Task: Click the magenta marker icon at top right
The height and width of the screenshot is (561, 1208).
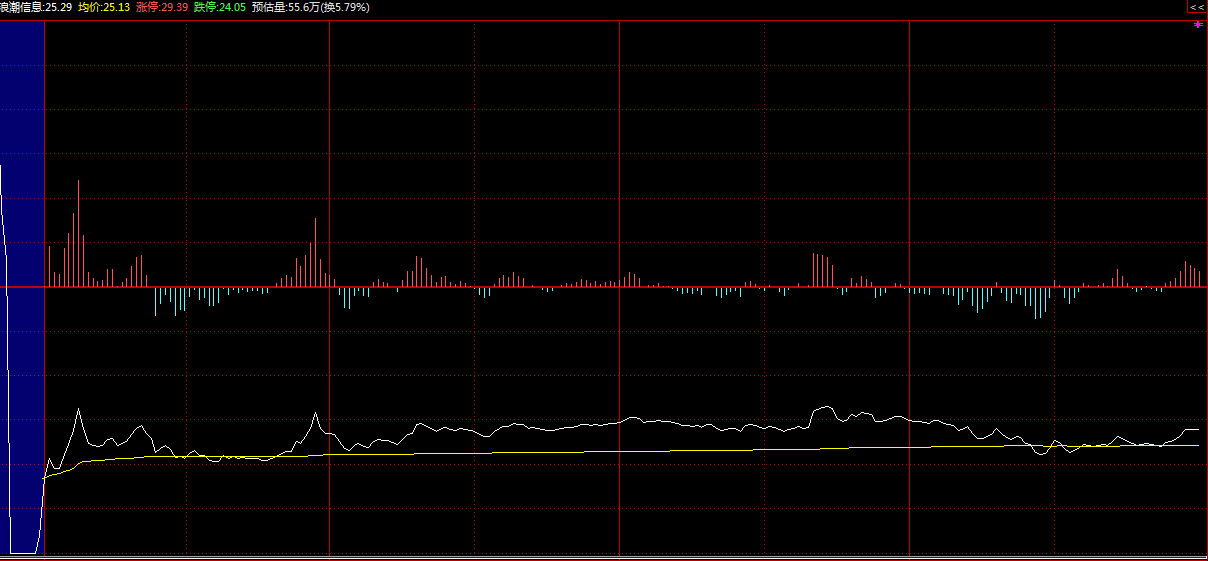Action: pos(1198,25)
